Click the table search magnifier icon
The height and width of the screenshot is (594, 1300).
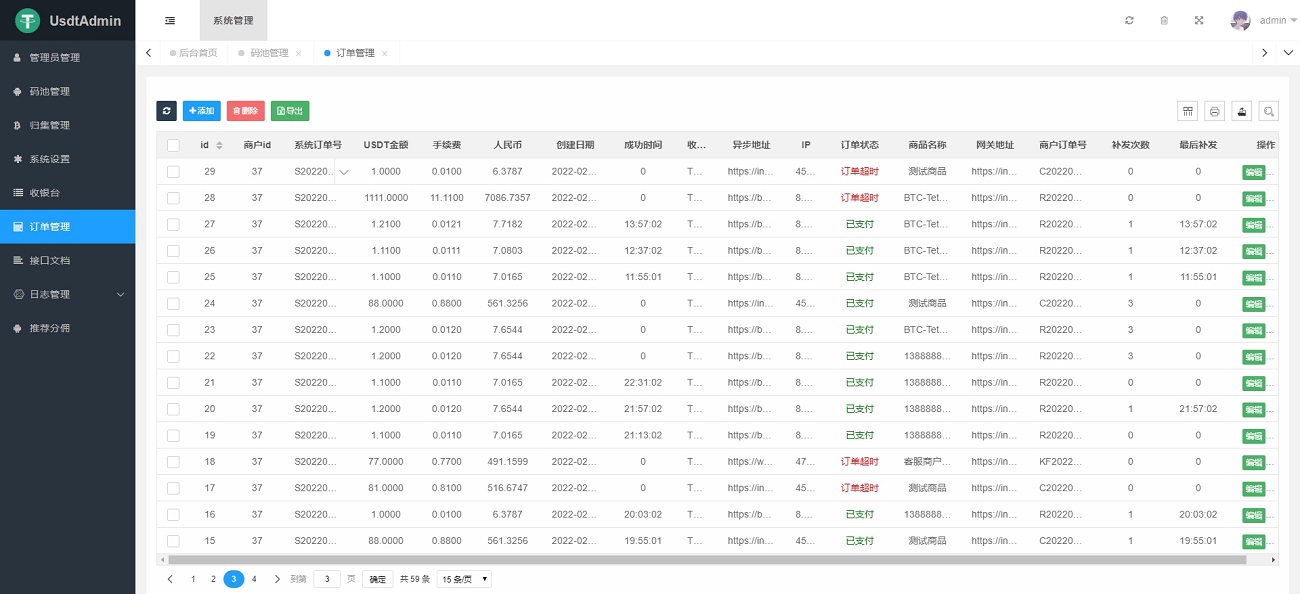pyautogui.click(x=1268, y=111)
